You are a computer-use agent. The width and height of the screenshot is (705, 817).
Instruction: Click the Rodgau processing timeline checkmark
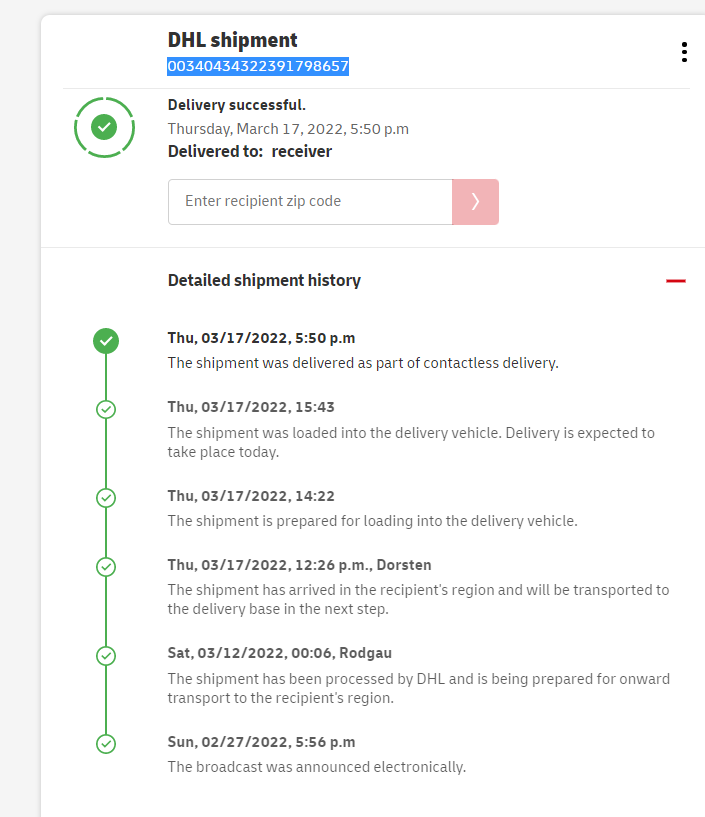tap(106, 656)
